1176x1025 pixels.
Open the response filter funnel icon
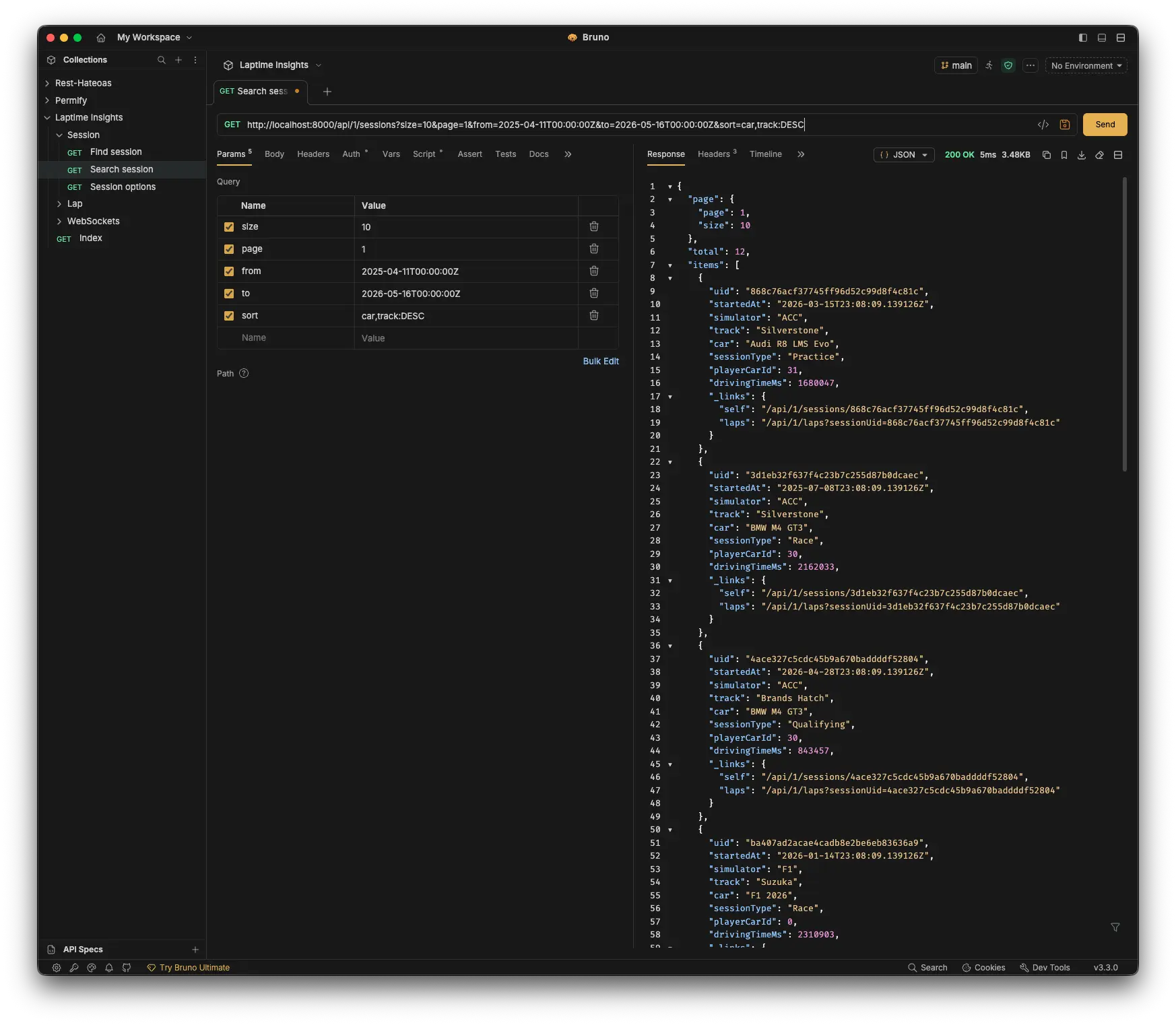click(x=1115, y=927)
